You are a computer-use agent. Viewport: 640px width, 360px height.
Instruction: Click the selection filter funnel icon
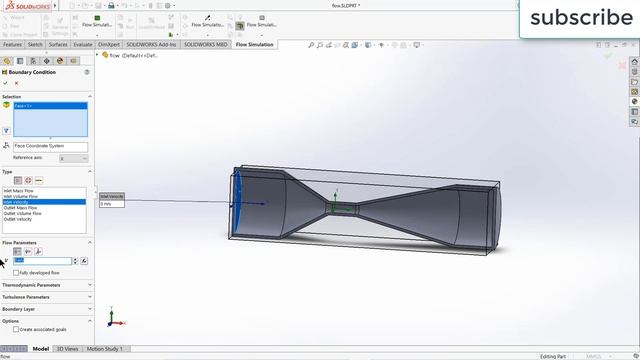(x=6, y=131)
